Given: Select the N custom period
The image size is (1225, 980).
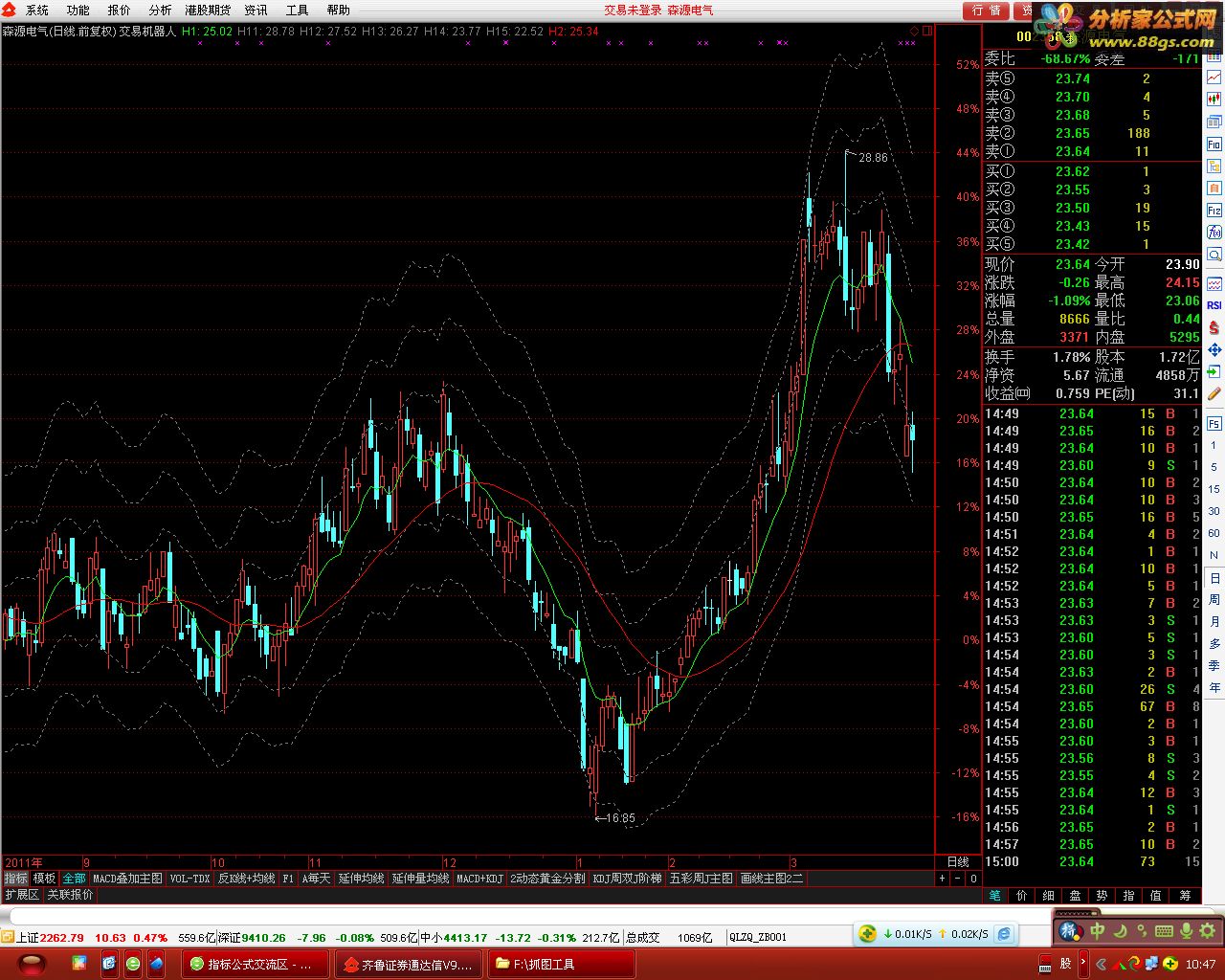Looking at the screenshot, I should coord(1214,555).
